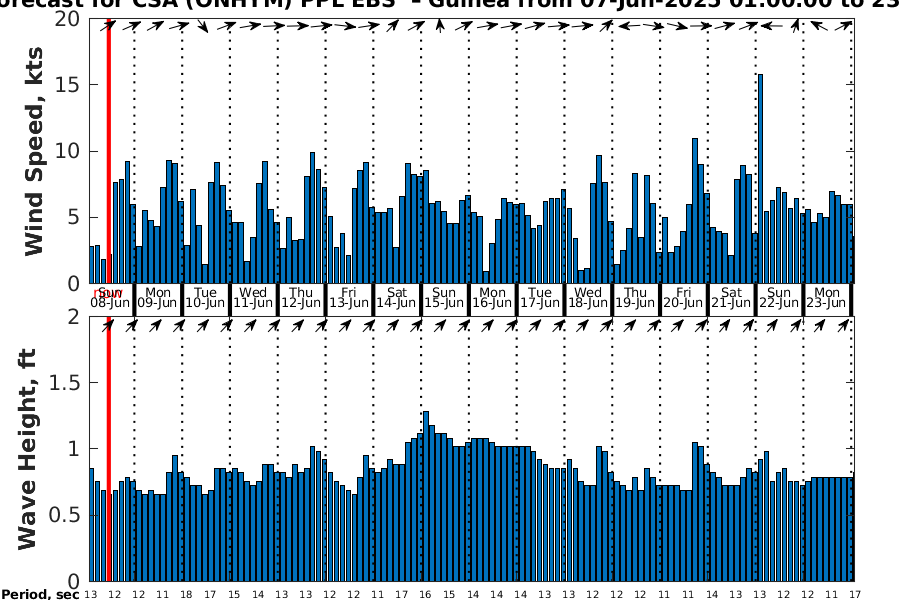Select the 'Wed 11-Jun' date label
Screen dimensions: 900x600
253,298
